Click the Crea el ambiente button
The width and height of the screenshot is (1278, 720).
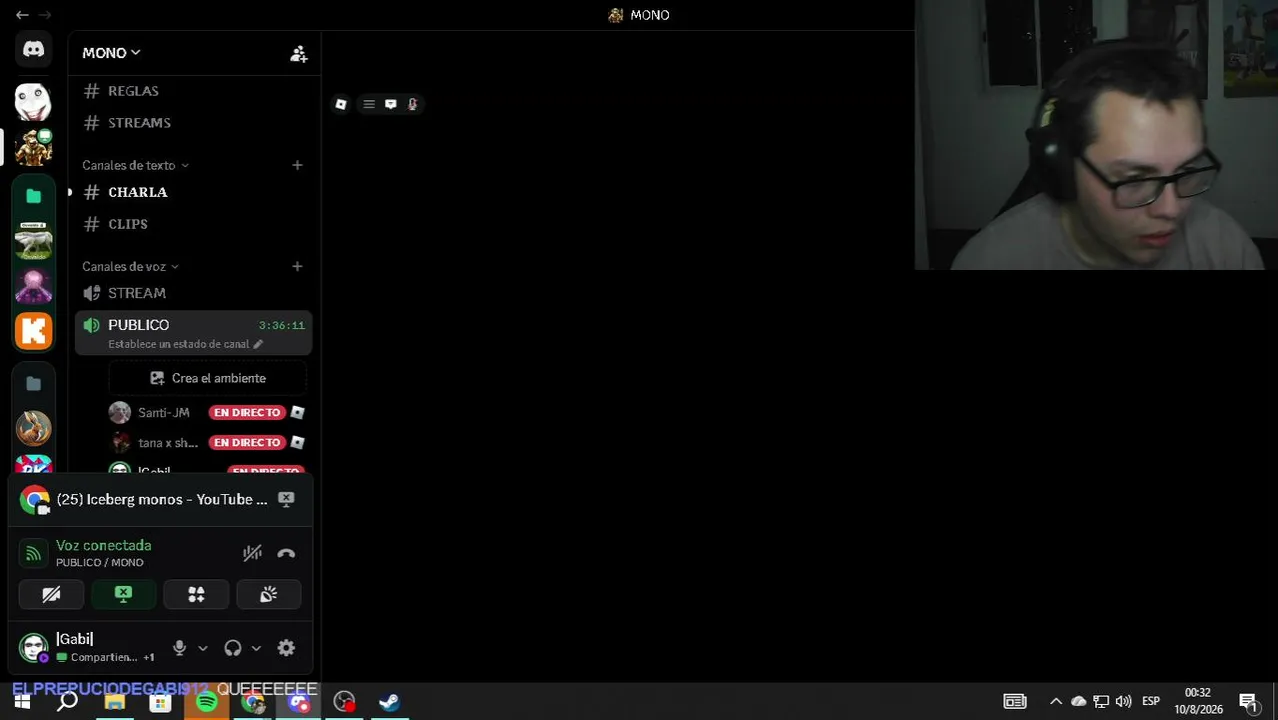pos(208,378)
